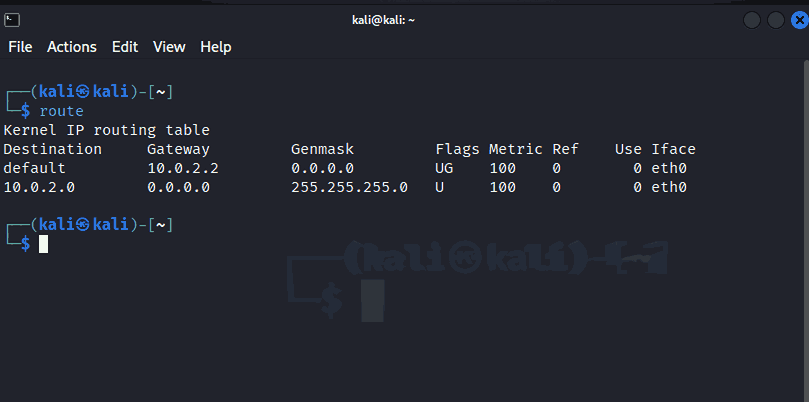This screenshot has width=809, height=402.
Task: Click the Kernel IP routing table line
Action: (x=107, y=130)
